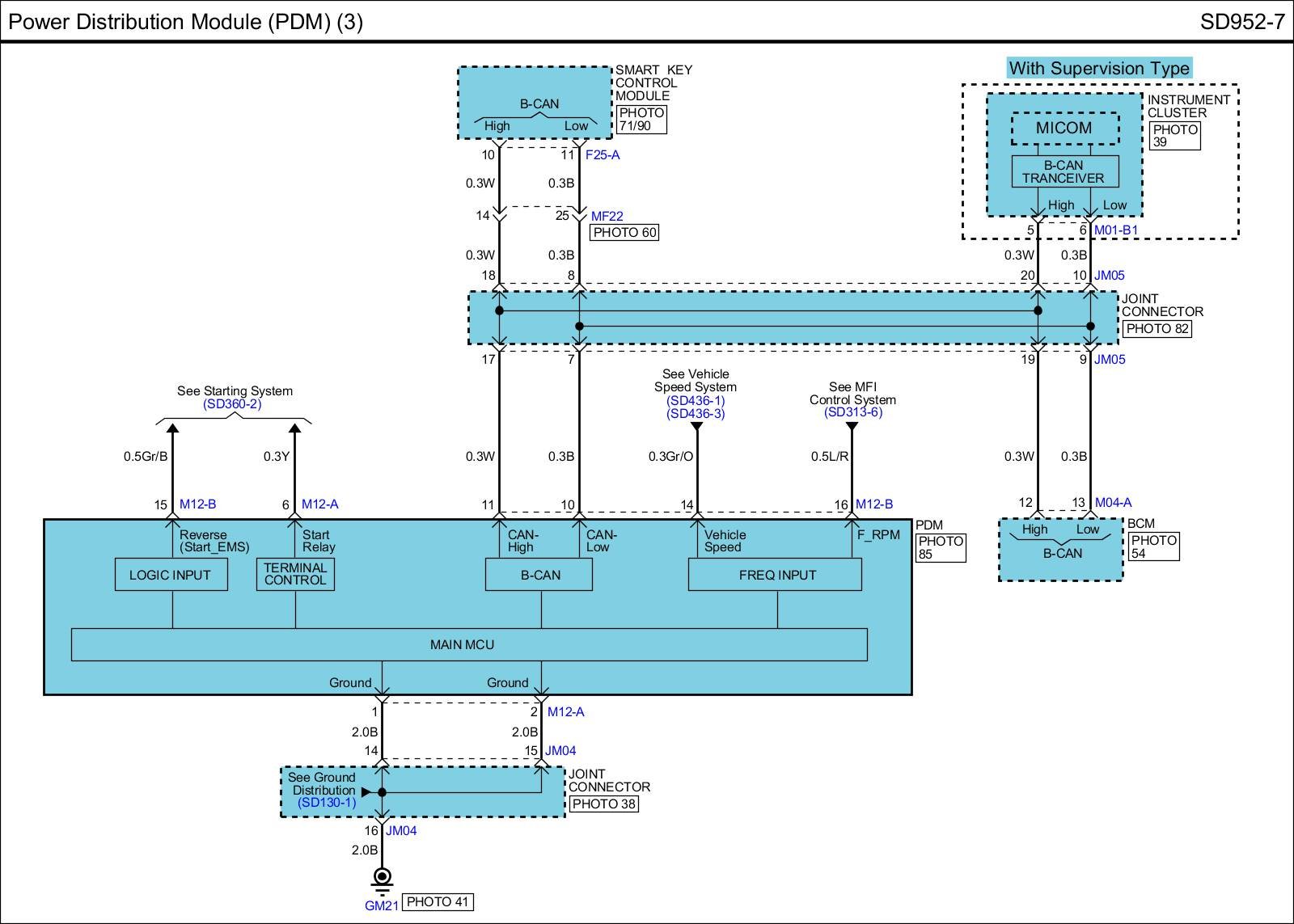Open PHOTO 71/90 for Smart Key module
The width and height of the screenshot is (1294, 924).
tap(641, 120)
